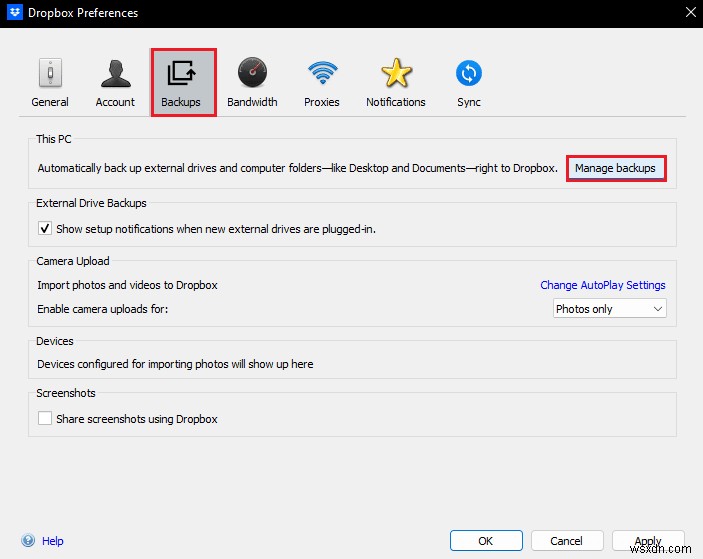703x559 pixels.
Task: Switch to the Sync tab label
Action: pyautogui.click(x=469, y=102)
